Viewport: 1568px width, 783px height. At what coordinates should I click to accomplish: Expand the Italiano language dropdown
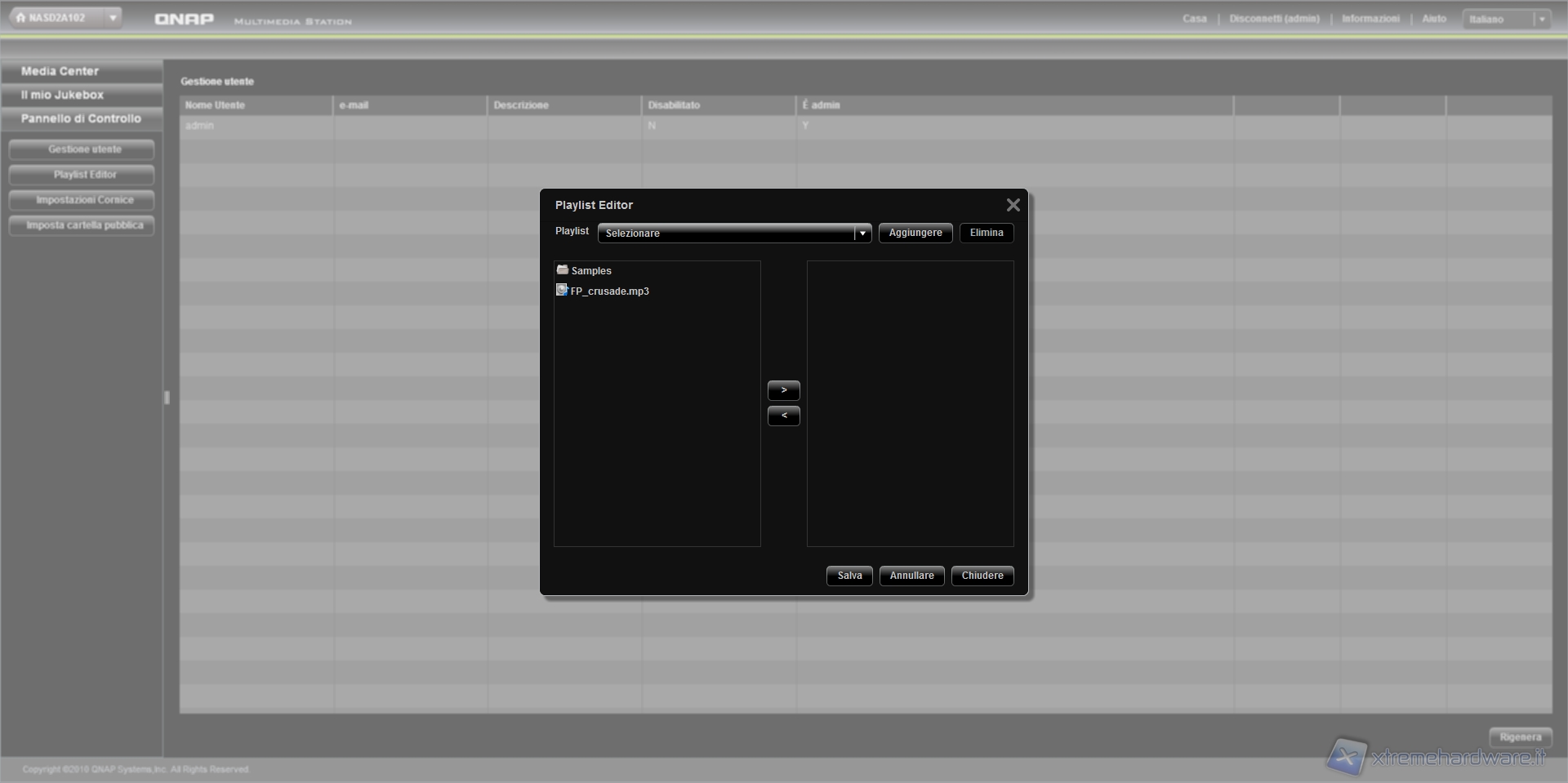pyautogui.click(x=1541, y=19)
